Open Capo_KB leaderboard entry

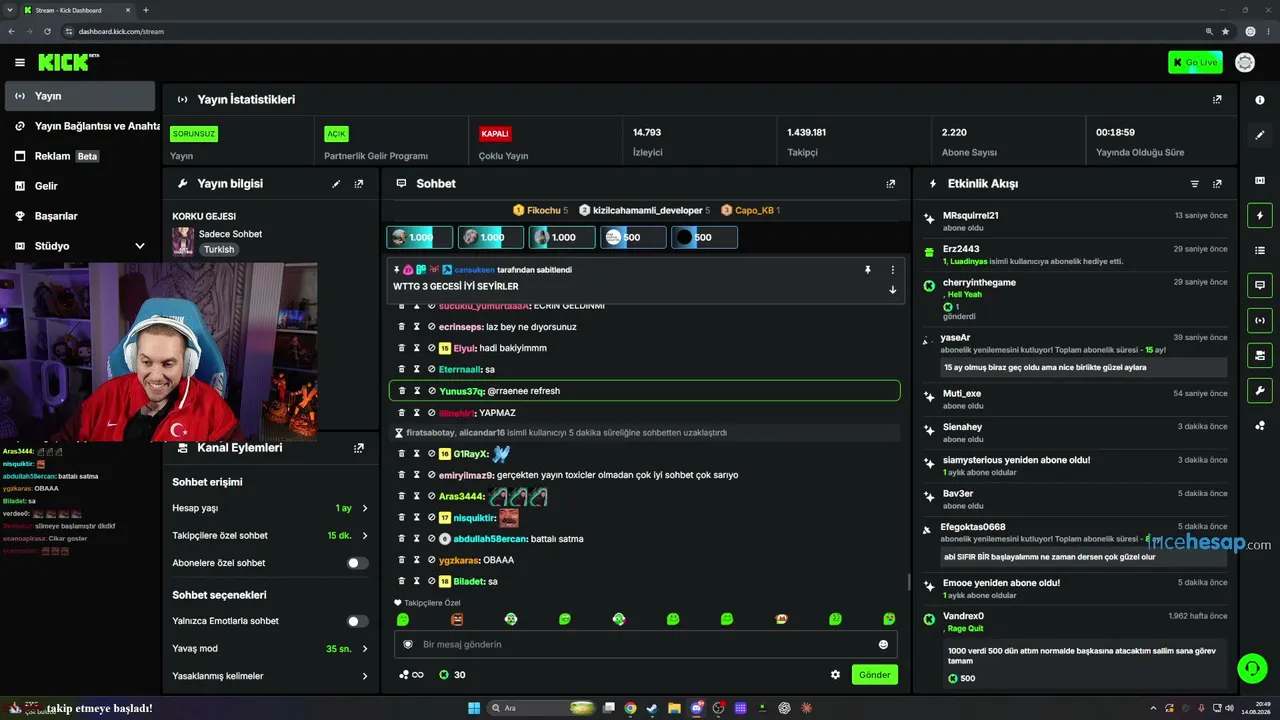coord(750,210)
